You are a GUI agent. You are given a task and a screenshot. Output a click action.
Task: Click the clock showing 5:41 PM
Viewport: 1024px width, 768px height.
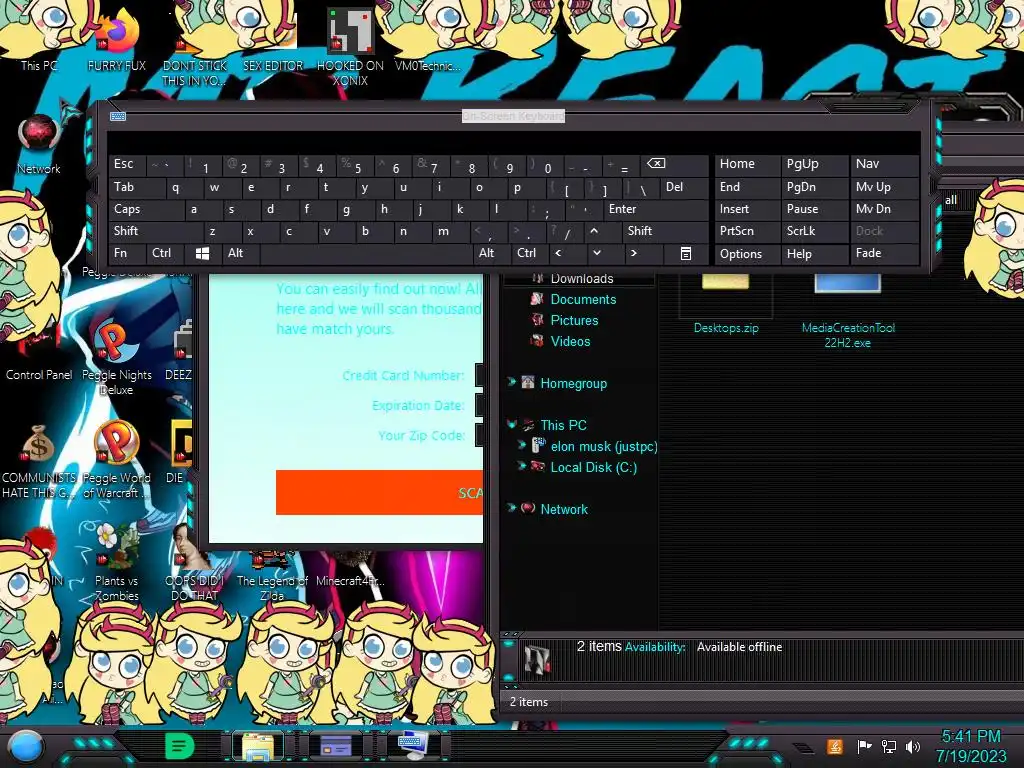click(970, 737)
